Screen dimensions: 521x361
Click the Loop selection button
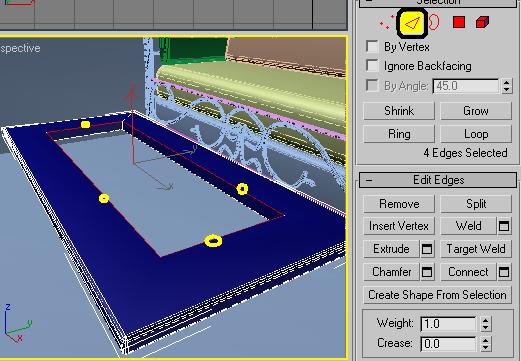click(476, 134)
